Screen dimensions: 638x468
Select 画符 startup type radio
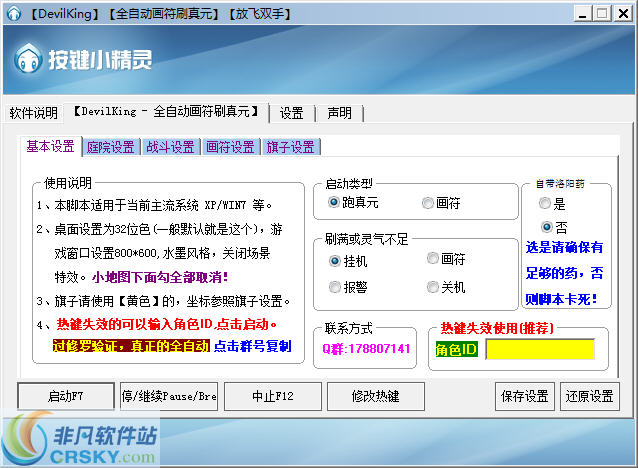pos(441,203)
